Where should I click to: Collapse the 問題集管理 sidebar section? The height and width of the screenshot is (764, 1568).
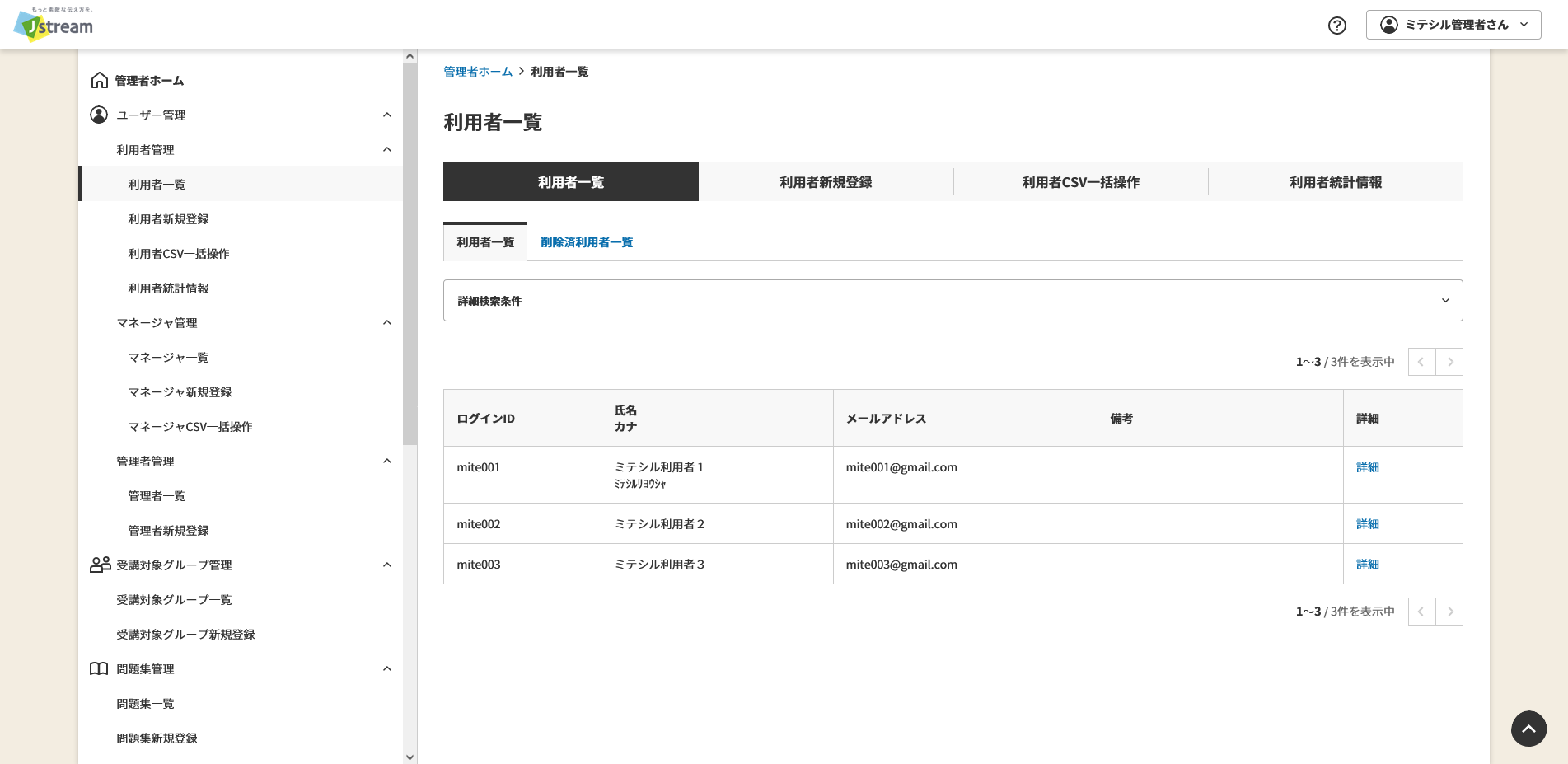(x=387, y=668)
